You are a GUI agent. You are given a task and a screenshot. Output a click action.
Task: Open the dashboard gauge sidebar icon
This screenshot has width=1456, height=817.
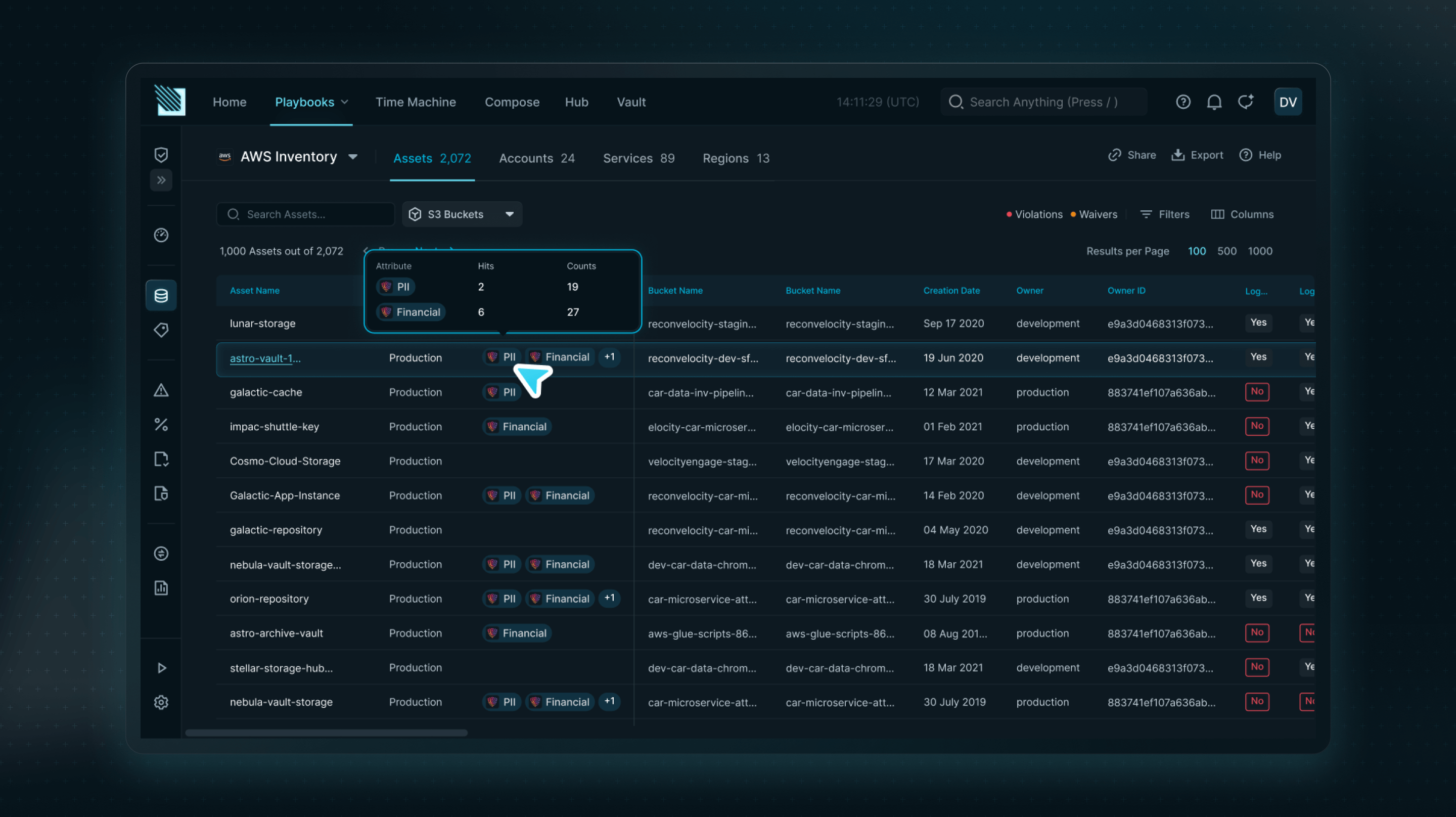pos(161,235)
